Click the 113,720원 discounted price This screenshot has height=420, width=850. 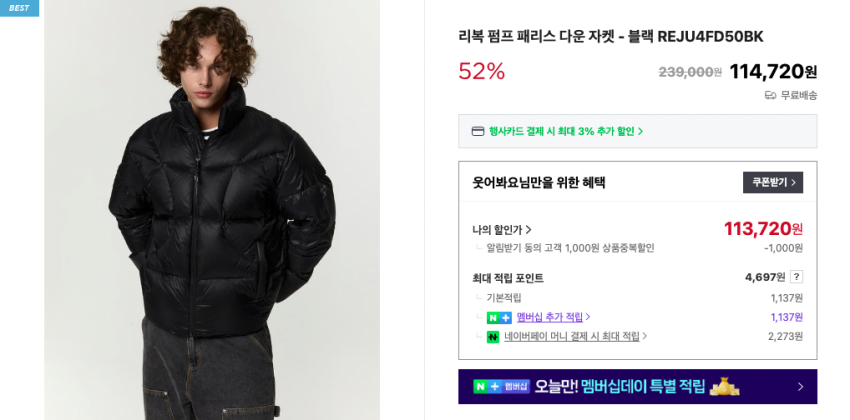763,229
